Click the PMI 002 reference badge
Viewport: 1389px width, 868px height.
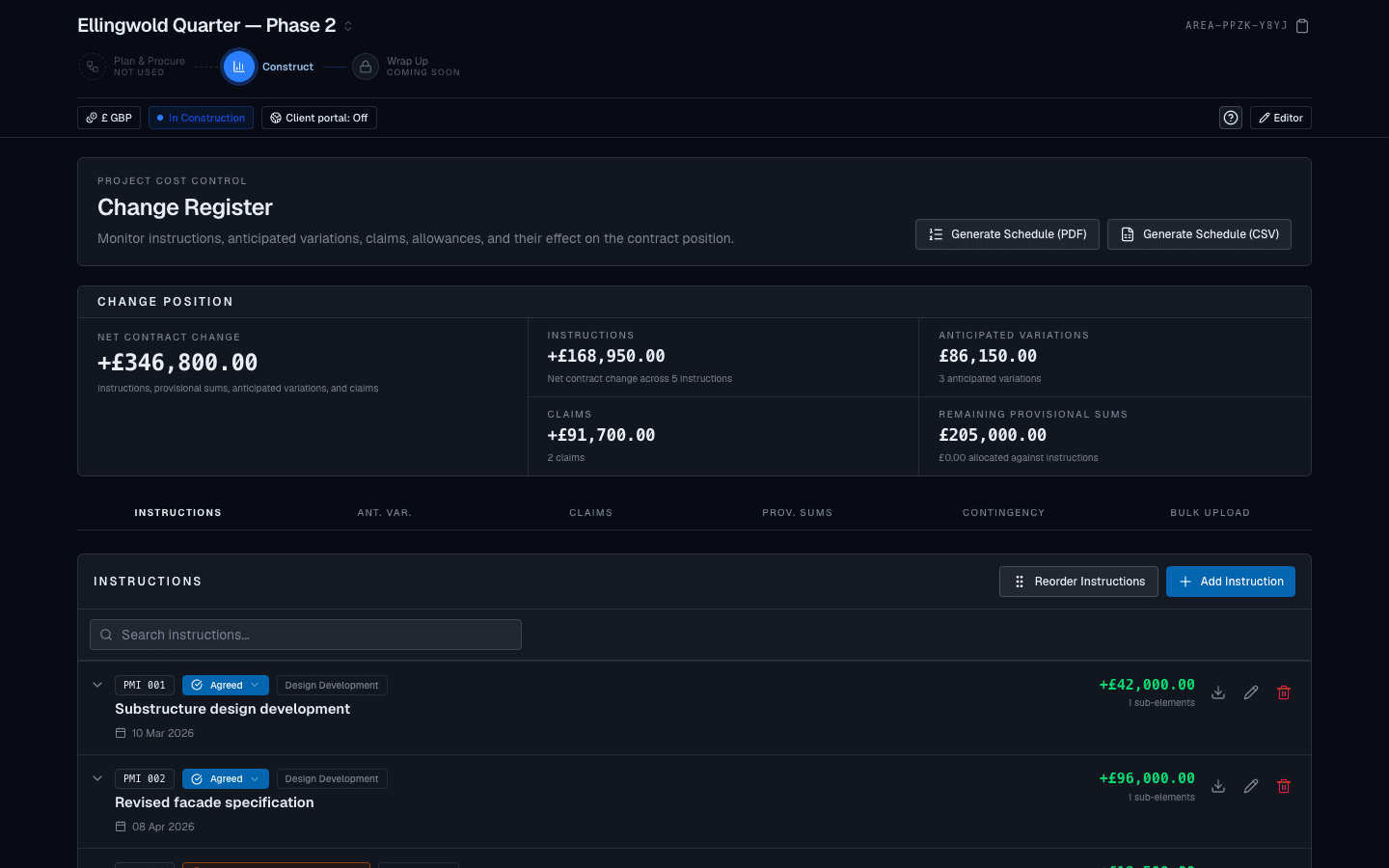tap(145, 778)
